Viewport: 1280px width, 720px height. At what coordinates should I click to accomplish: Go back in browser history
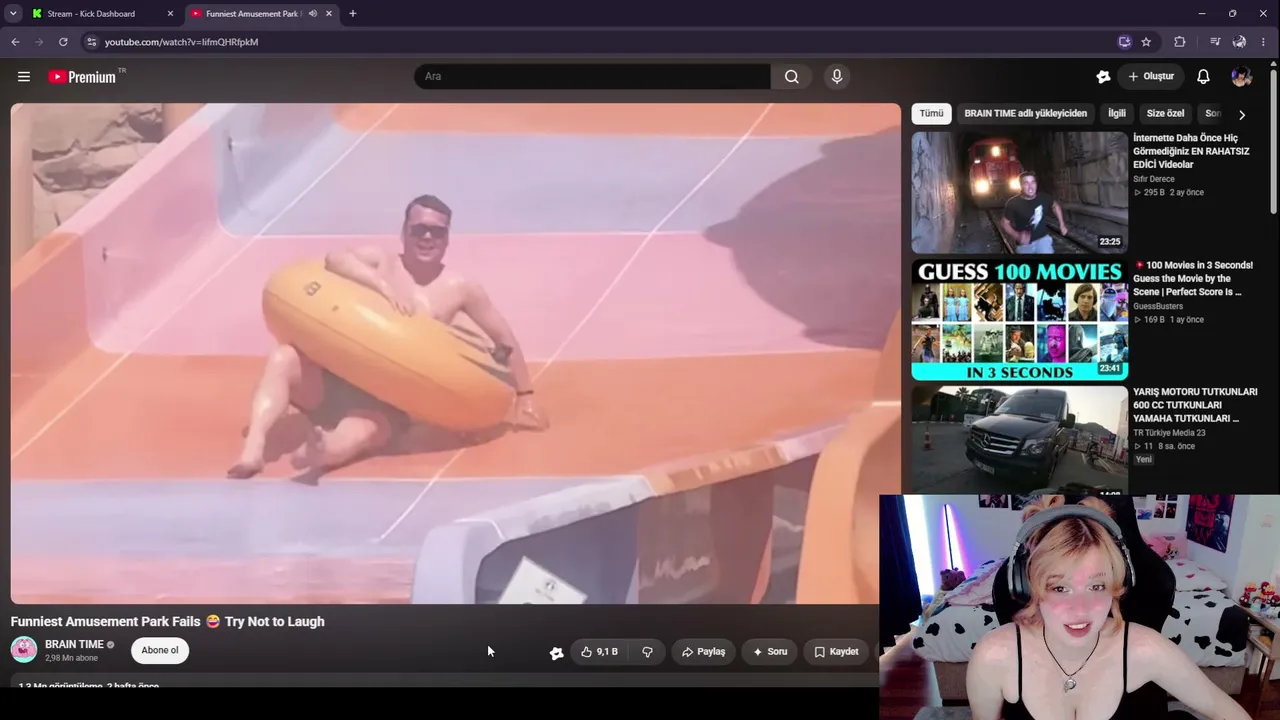point(15,42)
